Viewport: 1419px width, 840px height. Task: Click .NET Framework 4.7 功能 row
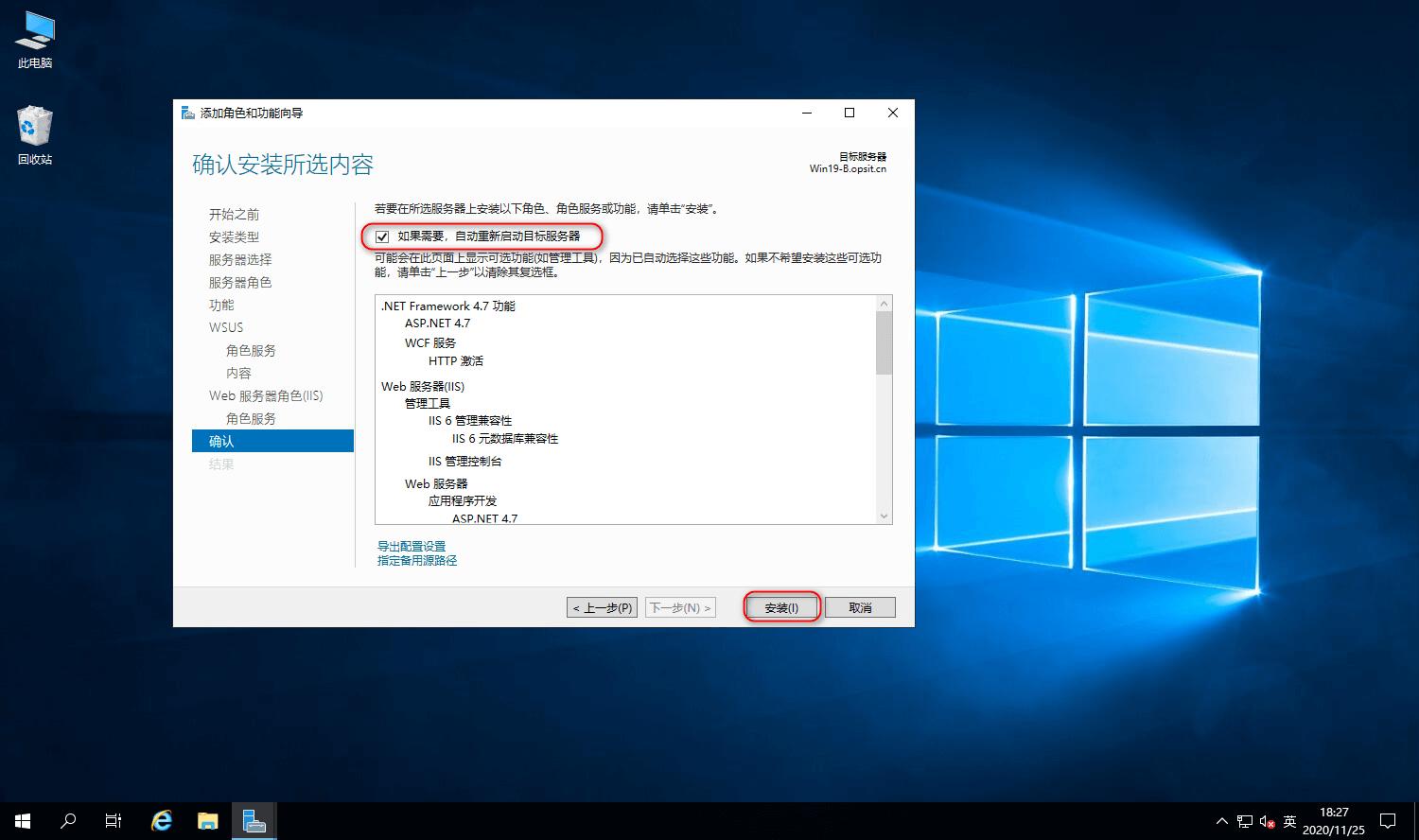coord(448,306)
